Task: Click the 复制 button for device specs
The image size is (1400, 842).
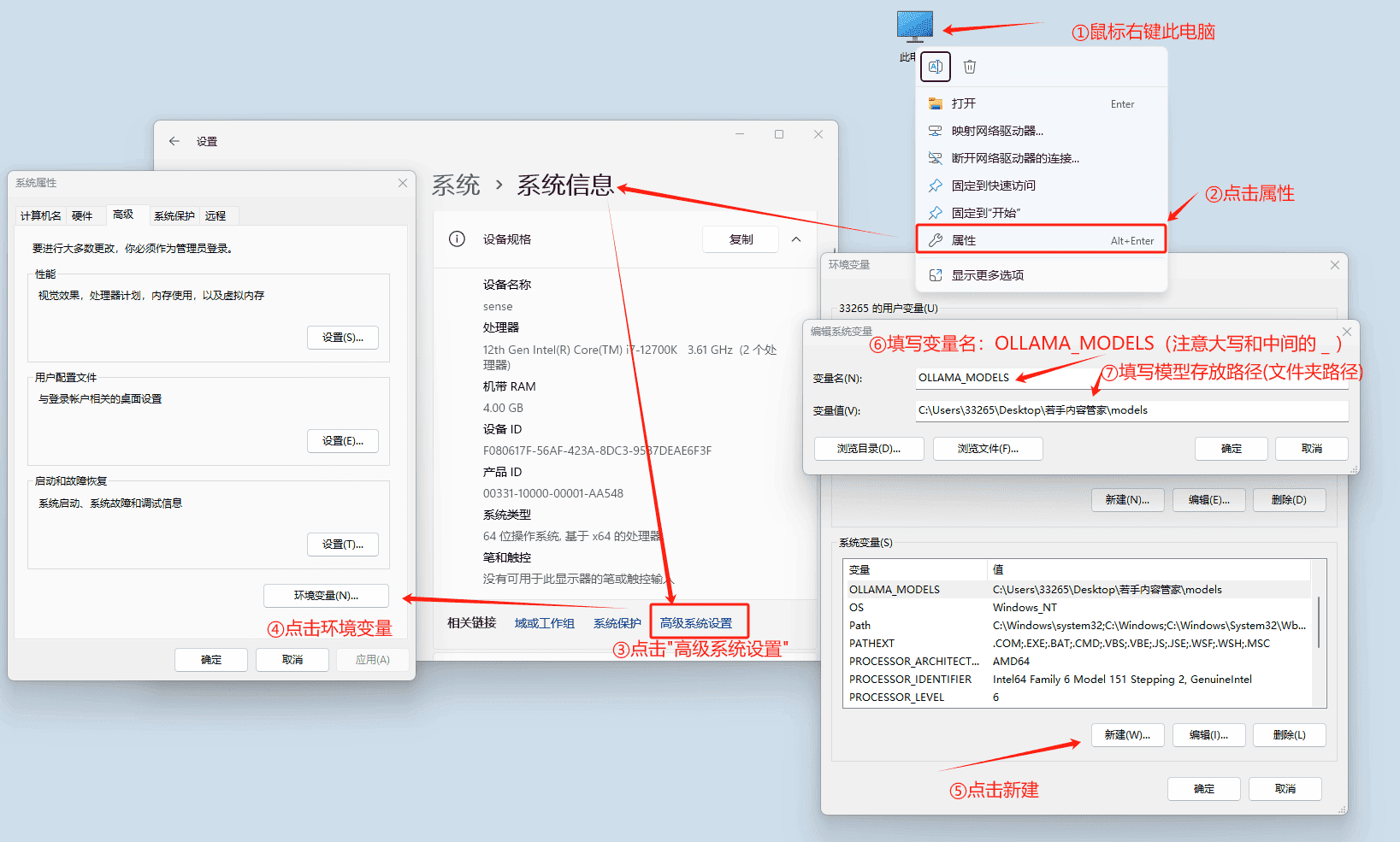Action: [741, 239]
